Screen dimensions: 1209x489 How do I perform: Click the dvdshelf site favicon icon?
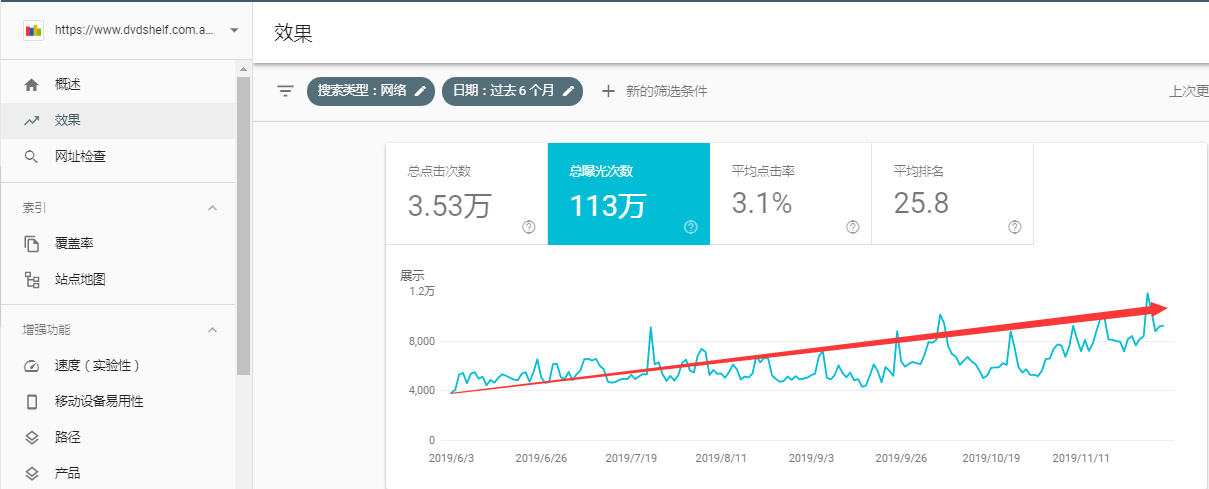coord(33,30)
